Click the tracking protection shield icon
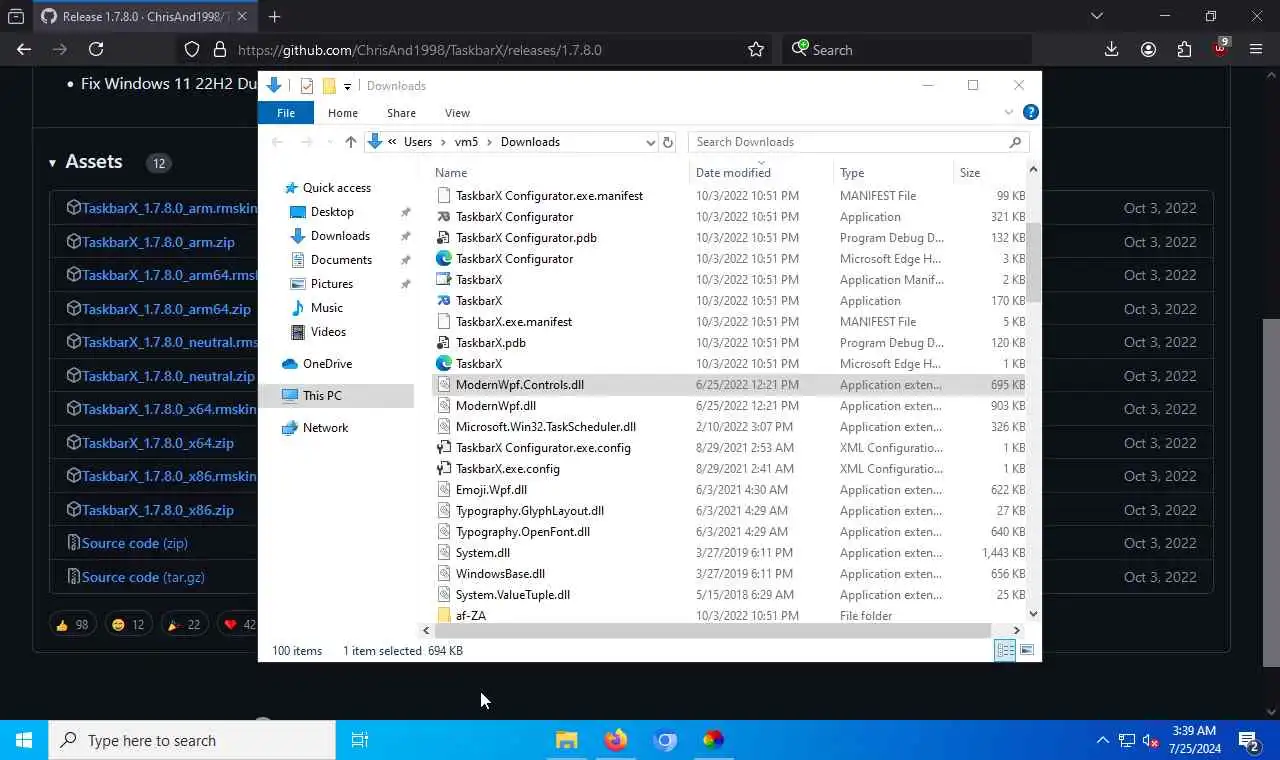Screen dimensions: 1280x760 coord(192,49)
